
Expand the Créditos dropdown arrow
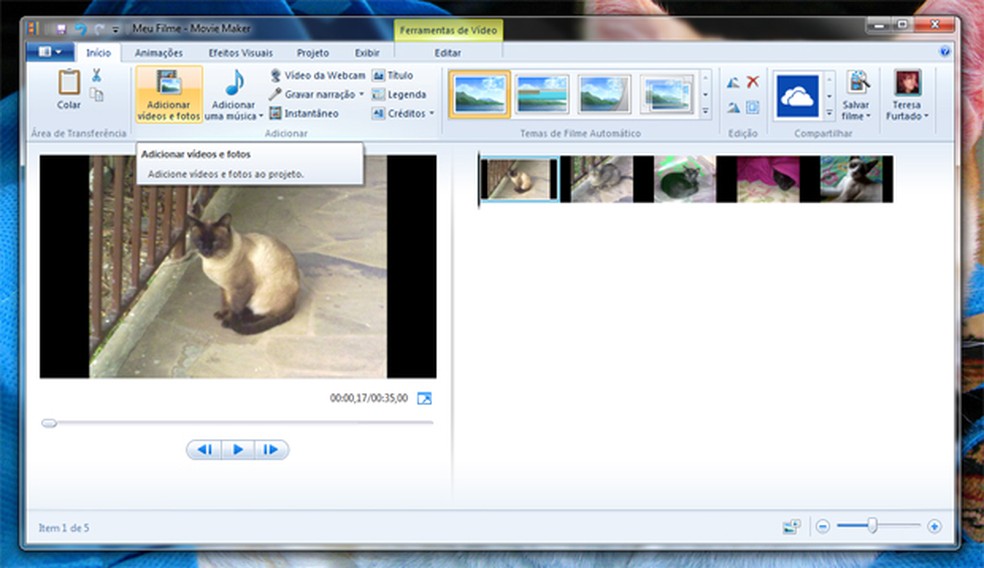(x=431, y=113)
